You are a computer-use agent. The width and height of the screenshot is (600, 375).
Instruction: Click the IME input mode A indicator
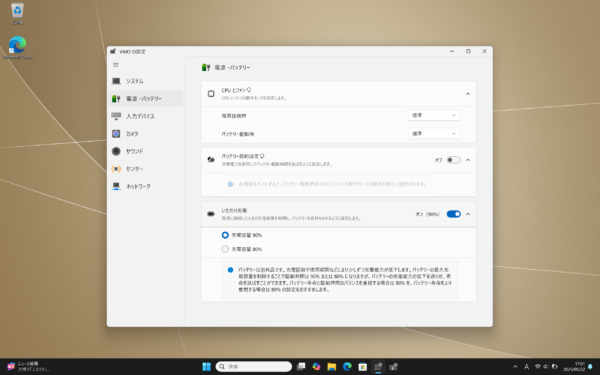point(527,367)
